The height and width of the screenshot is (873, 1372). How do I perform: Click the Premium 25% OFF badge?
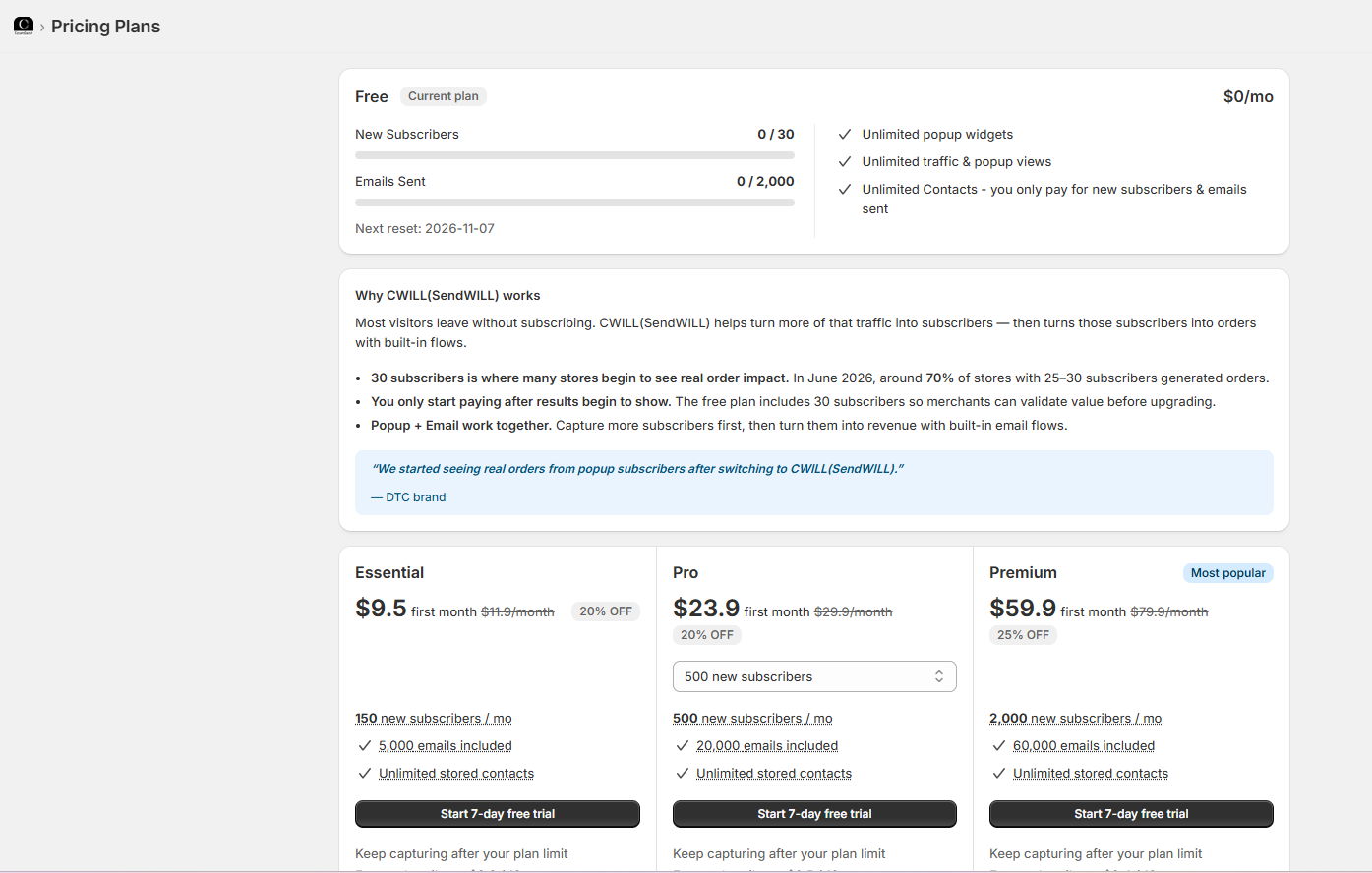pos(1023,635)
